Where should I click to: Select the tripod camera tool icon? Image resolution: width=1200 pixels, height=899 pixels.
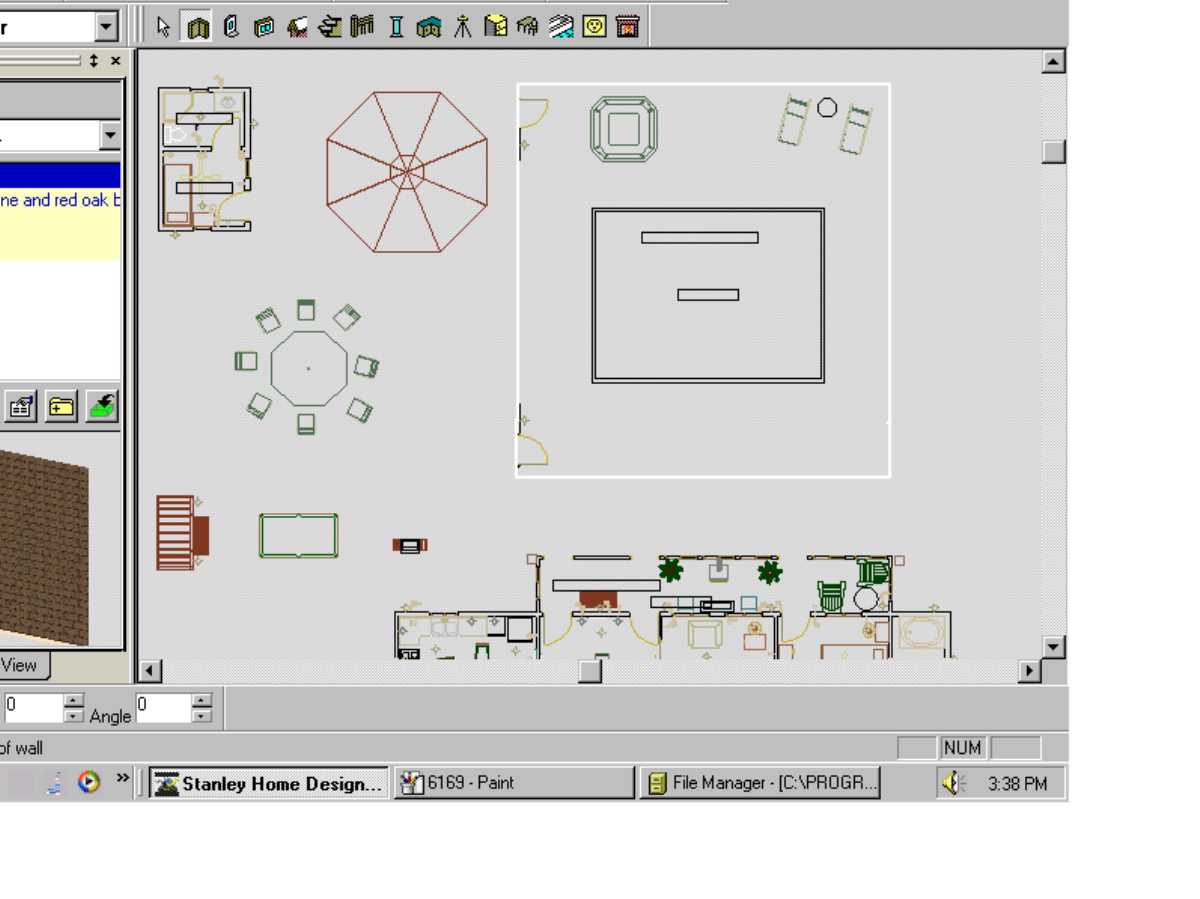[462, 27]
